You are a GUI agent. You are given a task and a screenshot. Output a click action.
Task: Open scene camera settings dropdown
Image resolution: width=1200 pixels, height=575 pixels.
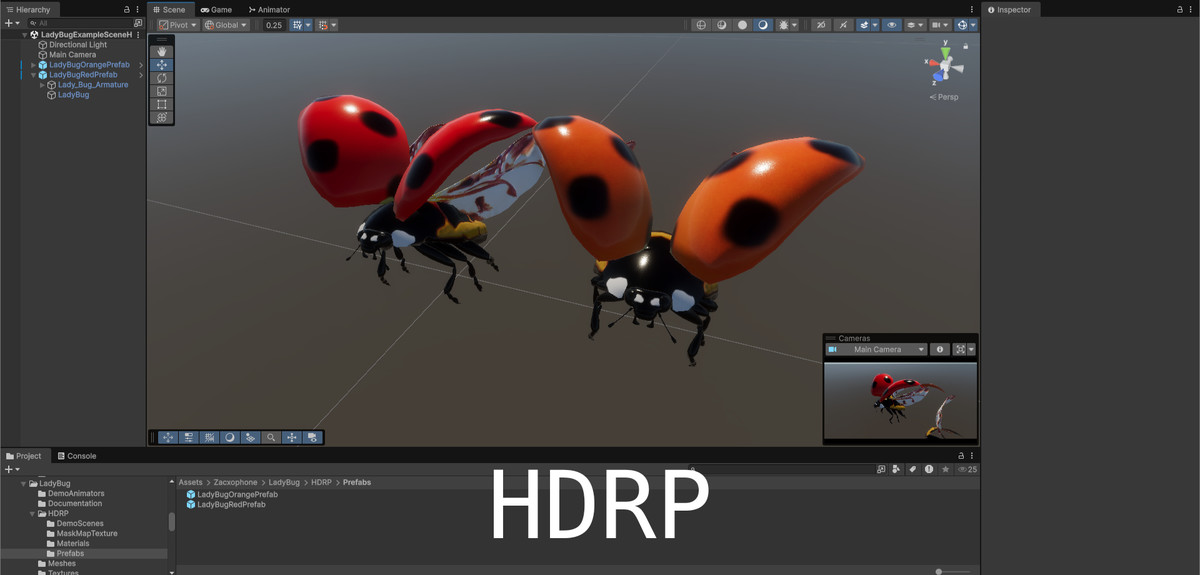pyautogui.click(x=940, y=25)
